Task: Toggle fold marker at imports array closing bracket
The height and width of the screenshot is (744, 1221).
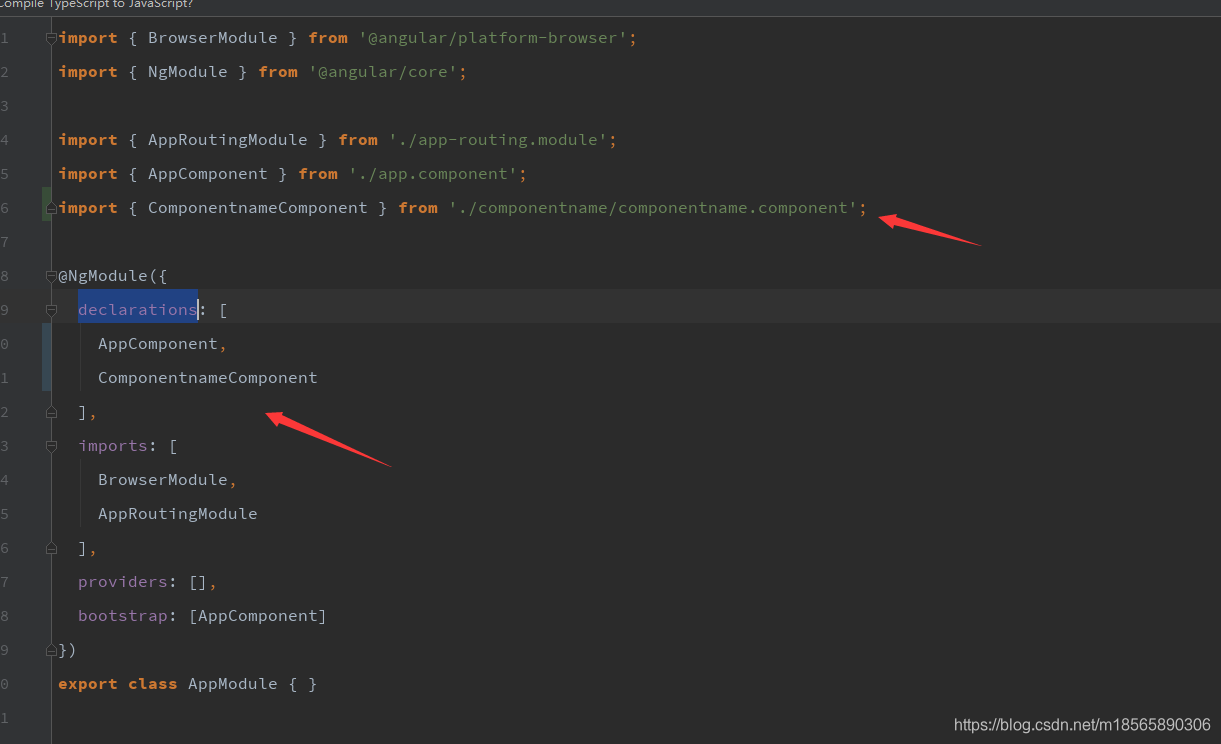Action: coord(51,548)
